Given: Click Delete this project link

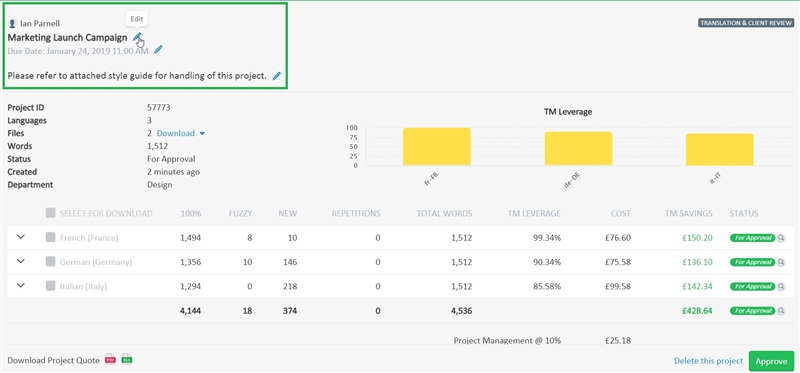Looking at the screenshot, I should click(x=708, y=361).
